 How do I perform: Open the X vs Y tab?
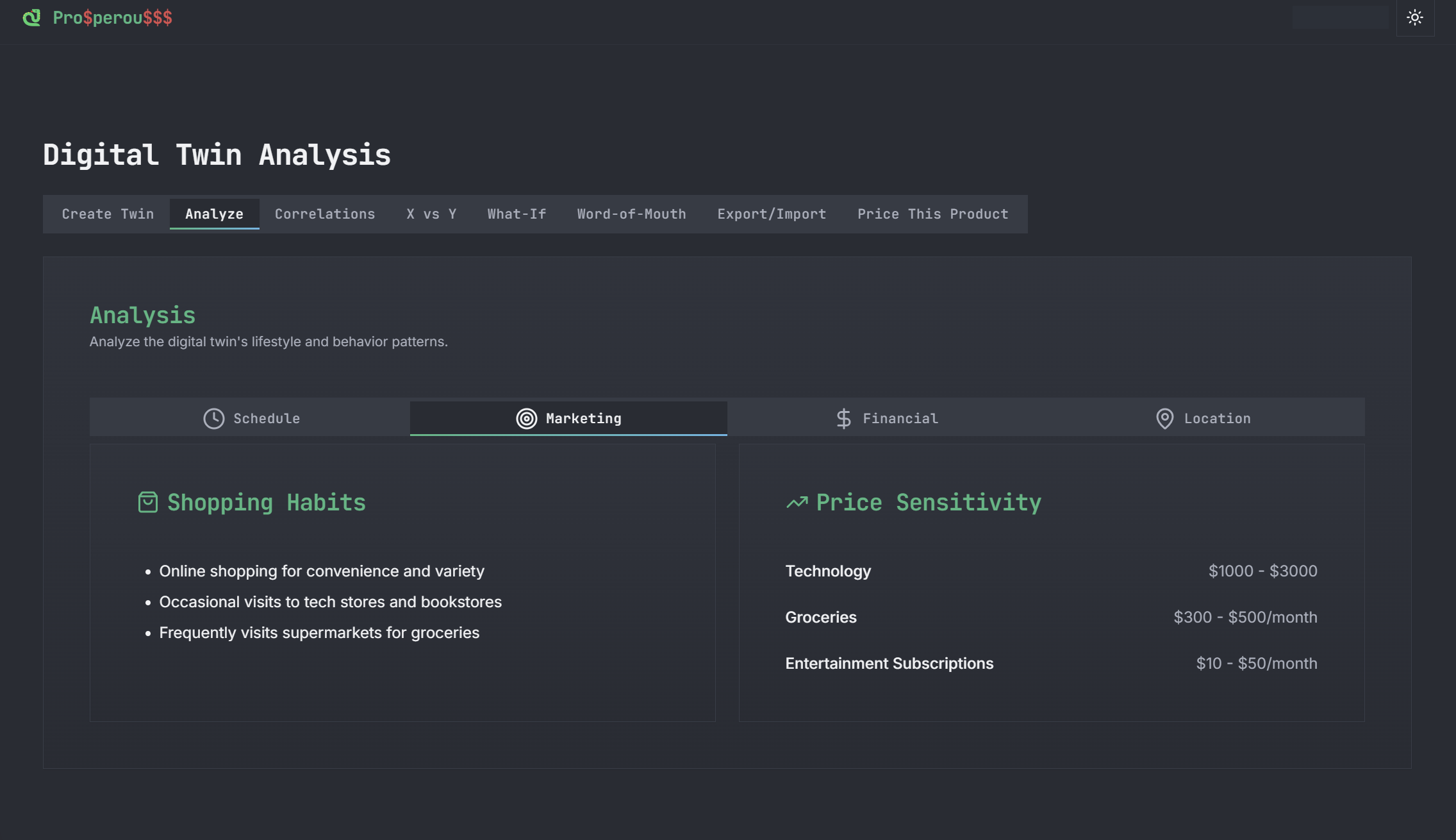coord(431,214)
